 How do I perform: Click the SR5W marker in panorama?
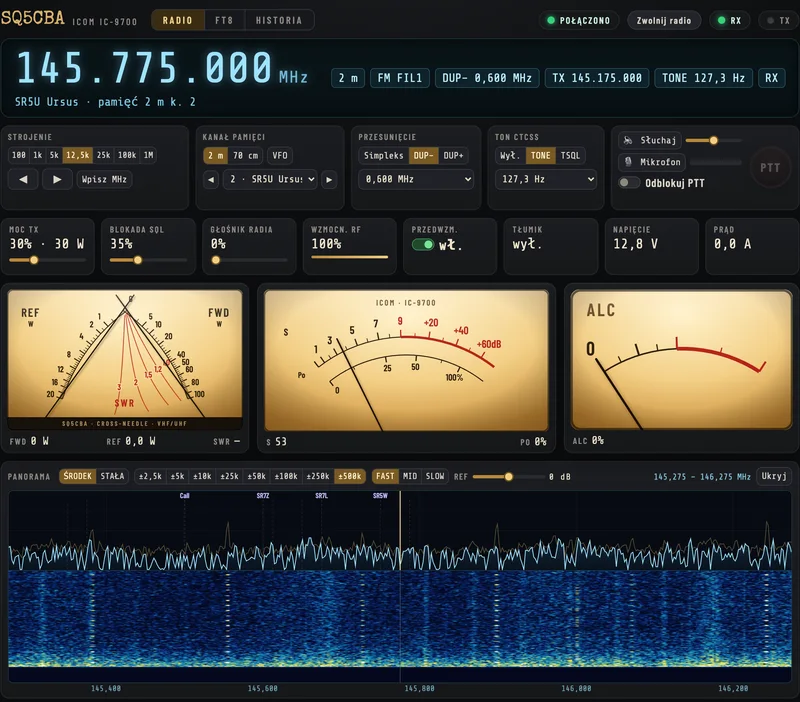pyautogui.click(x=380, y=495)
